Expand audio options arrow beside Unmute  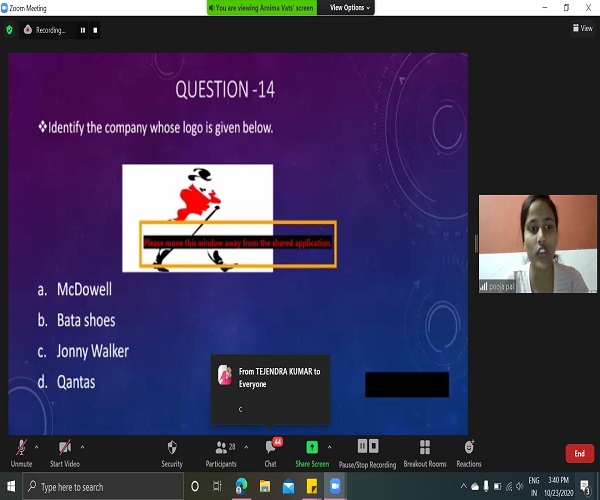click(x=36, y=447)
